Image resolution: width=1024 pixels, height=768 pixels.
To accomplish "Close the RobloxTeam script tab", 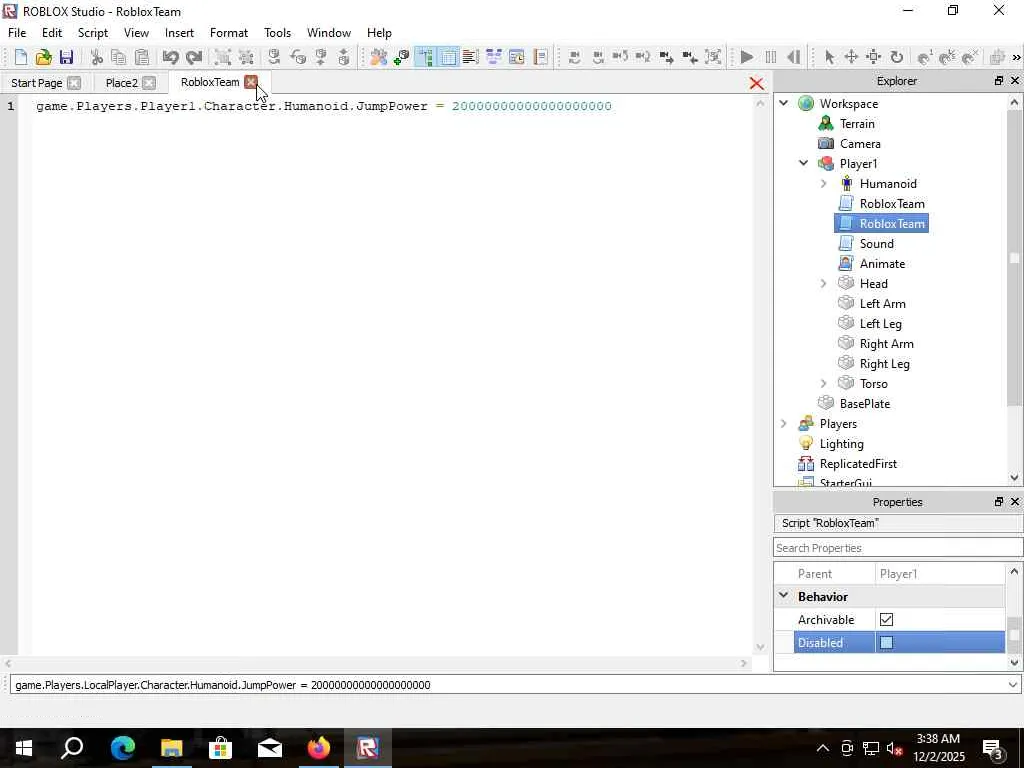I will pyautogui.click(x=251, y=82).
